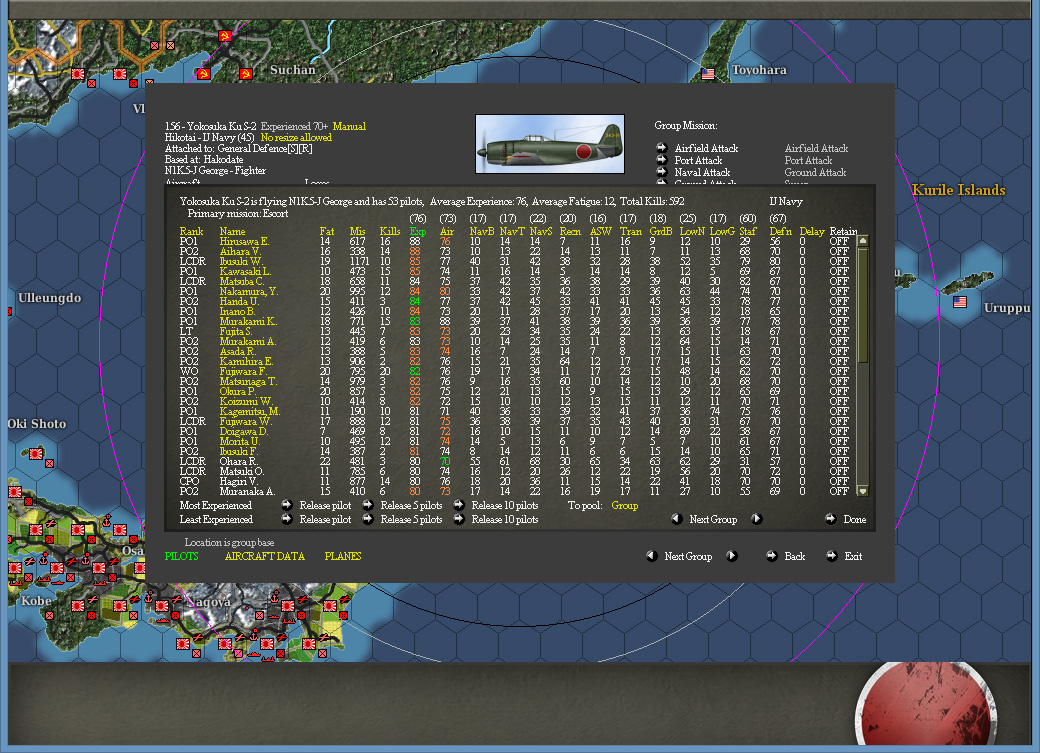Select pilot Koizumi W. in the list
1040x753 pixels.
[x=246, y=401]
